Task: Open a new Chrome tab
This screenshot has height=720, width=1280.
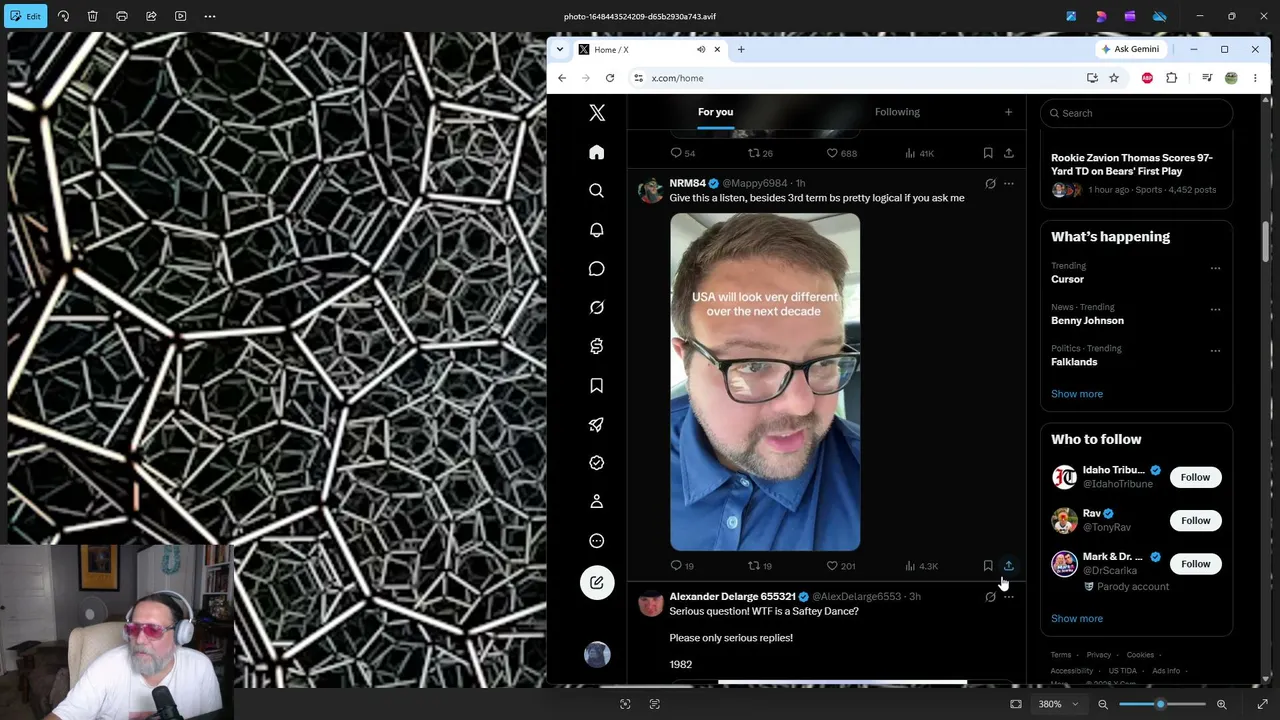Action: (741, 49)
